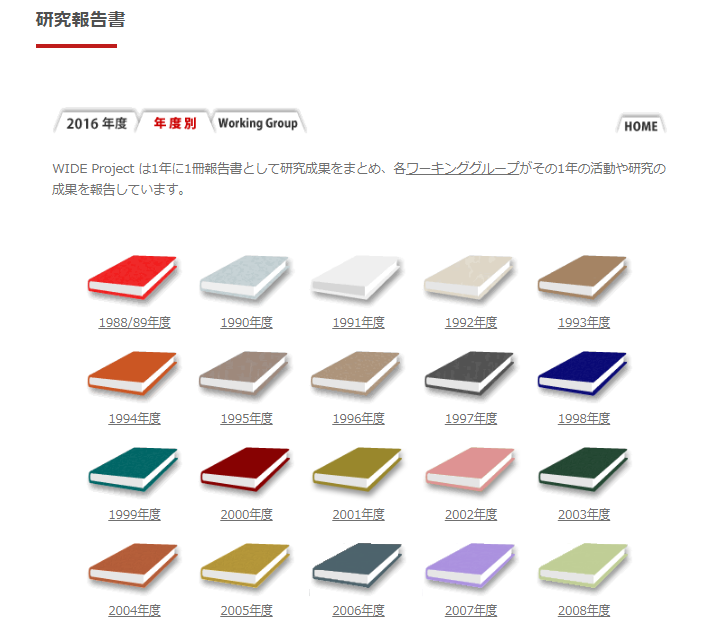This screenshot has width=712, height=630.
Task: Open the Working Group tab
Action: 258,122
